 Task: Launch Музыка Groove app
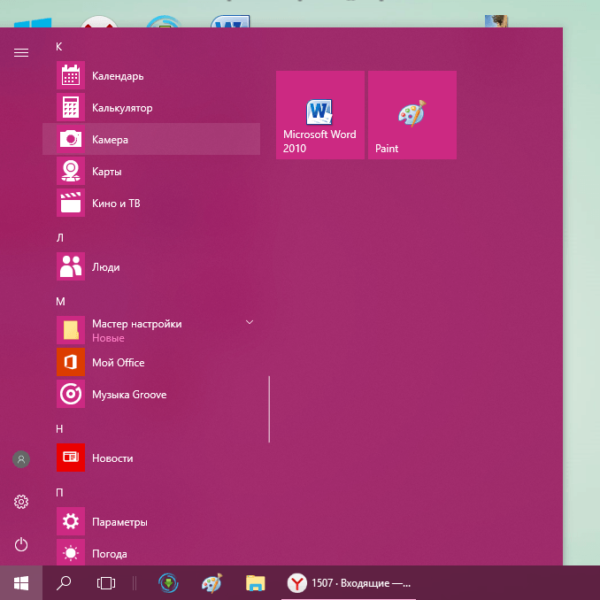tap(151, 394)
